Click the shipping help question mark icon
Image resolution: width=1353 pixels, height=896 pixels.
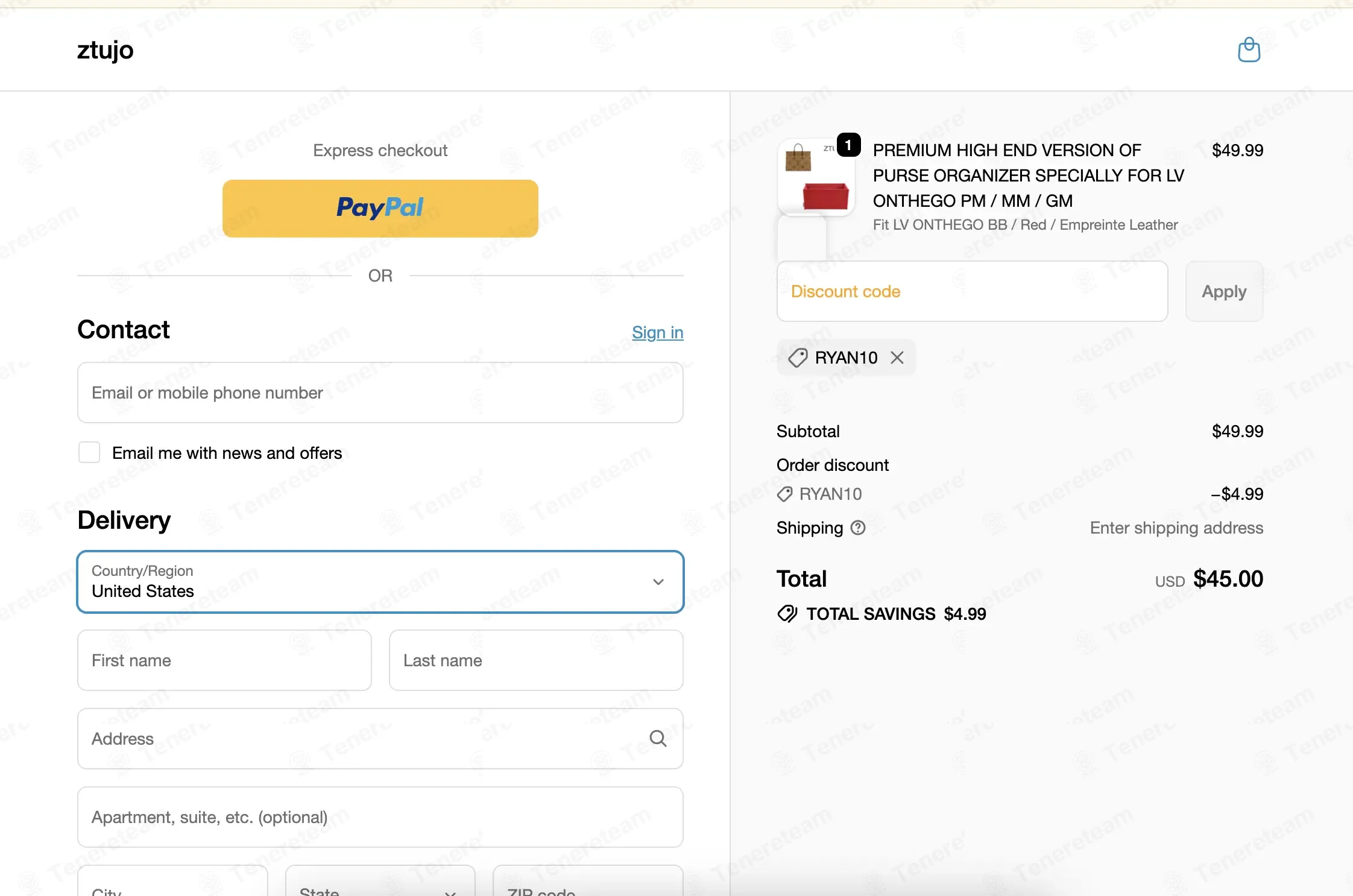coord(858,528)
